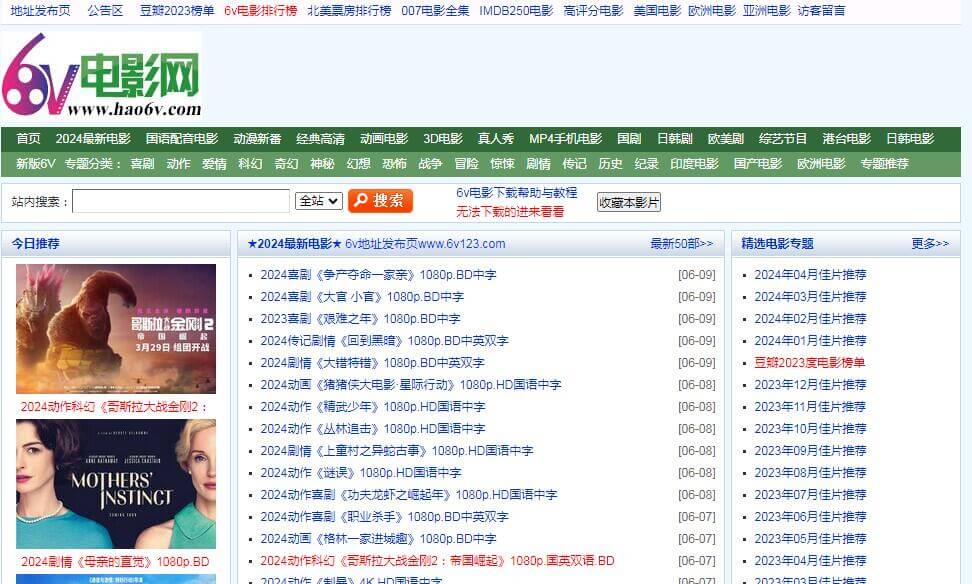Screen dimensions: 972x584
Task: Click the orange 搜索 search button
Action: tap(380, 201)
